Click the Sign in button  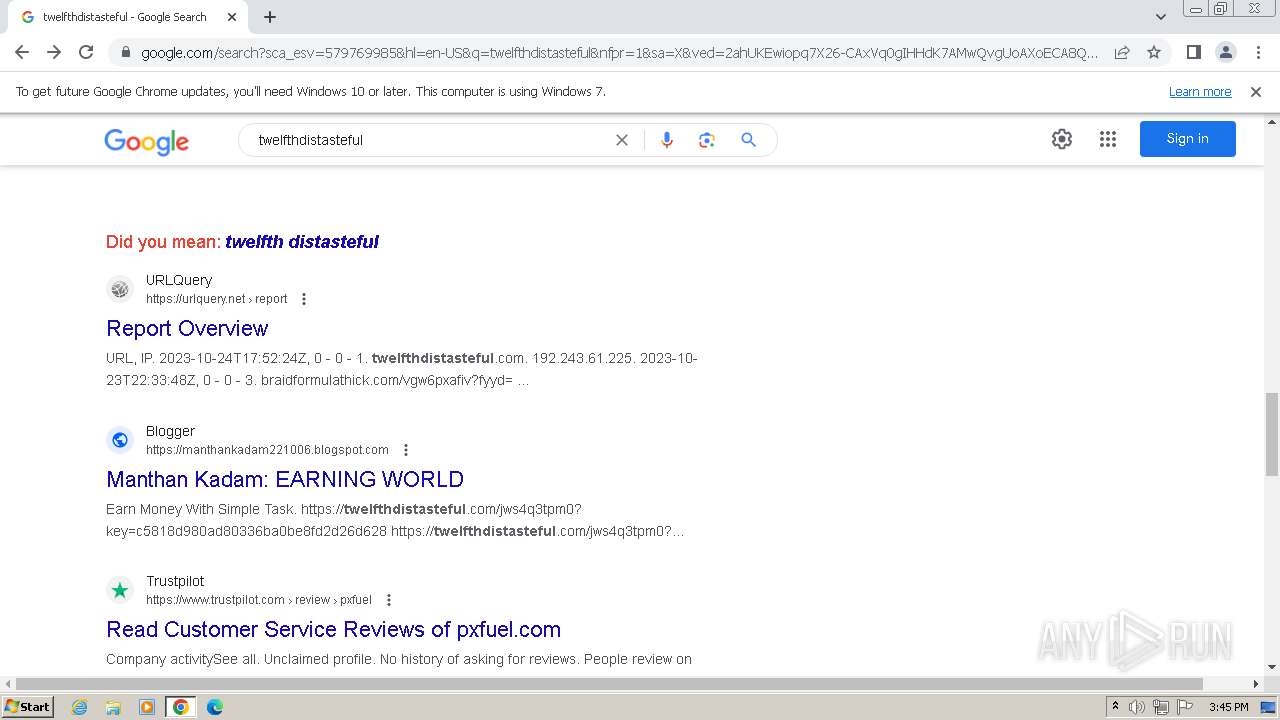tap(1188, 139)
